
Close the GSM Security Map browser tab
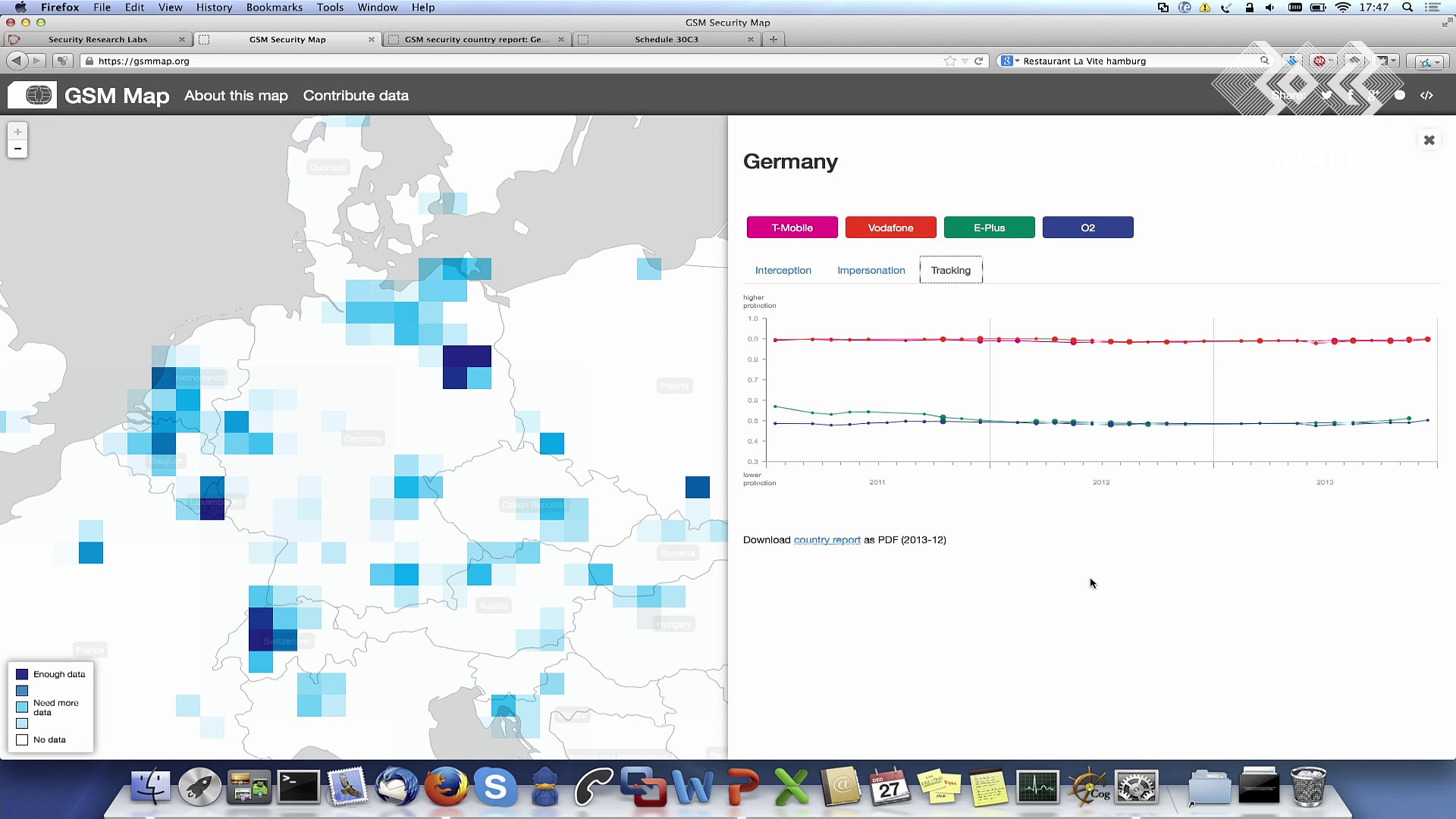(x=372, y=39)
